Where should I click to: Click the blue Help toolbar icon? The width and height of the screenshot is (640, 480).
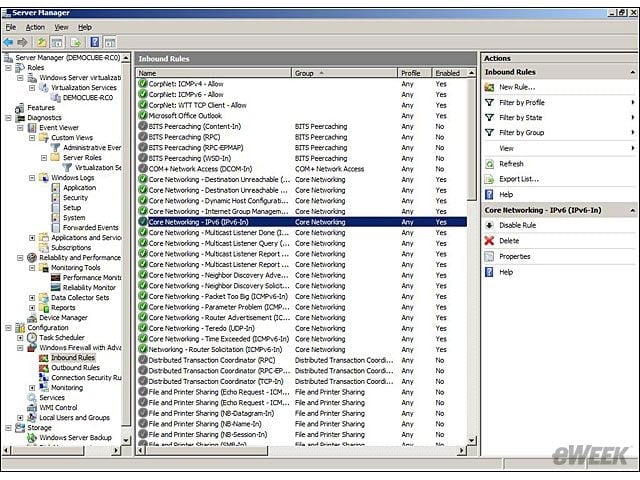[x=95, y=42]
